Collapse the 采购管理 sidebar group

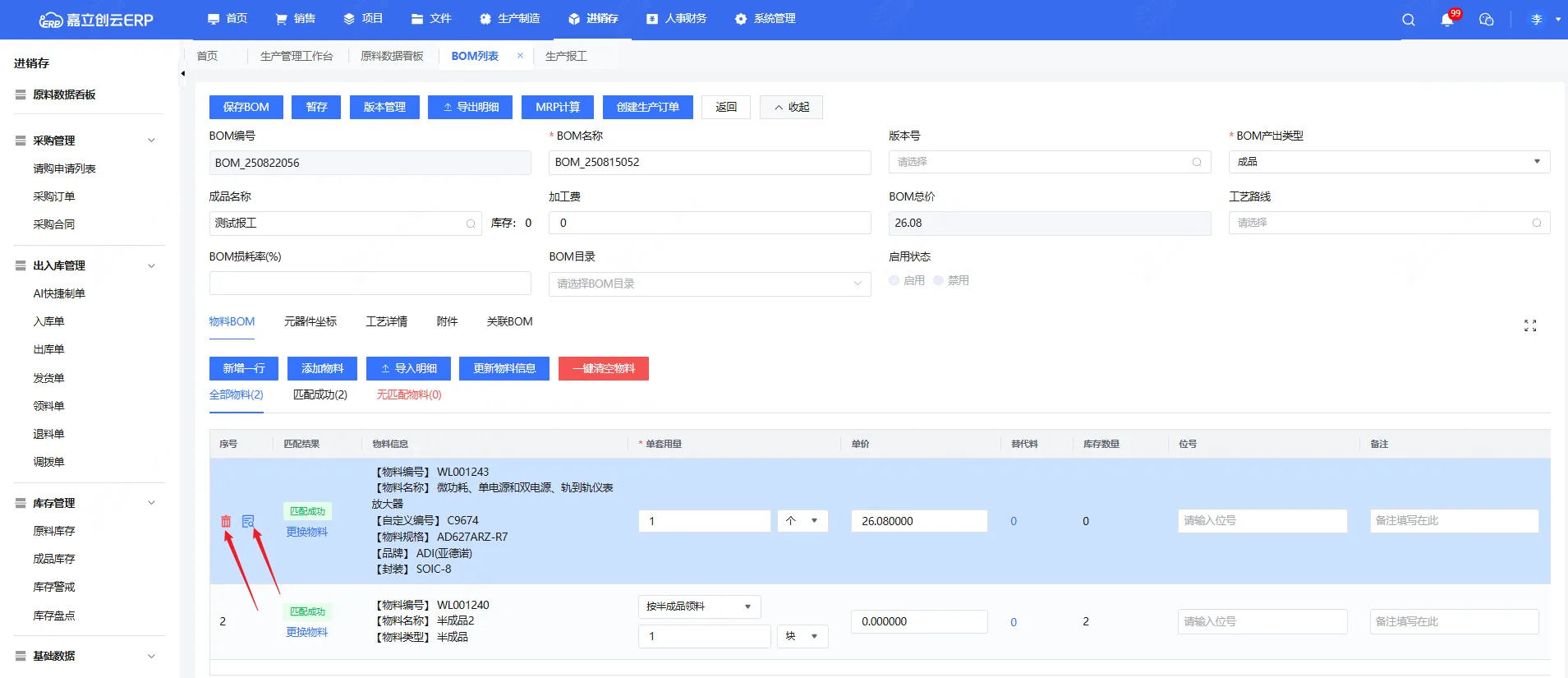pos(151,141)
